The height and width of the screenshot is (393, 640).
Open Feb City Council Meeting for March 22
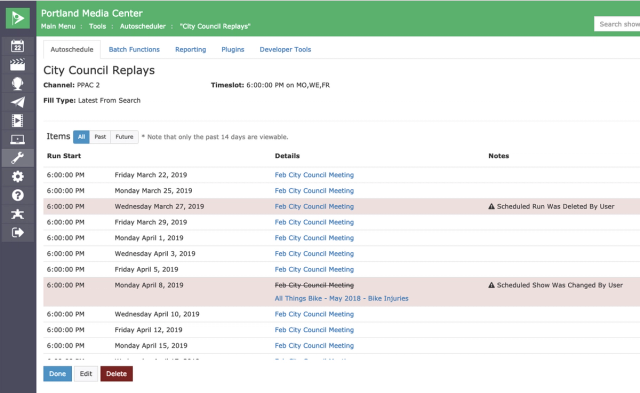coord(314,175)
